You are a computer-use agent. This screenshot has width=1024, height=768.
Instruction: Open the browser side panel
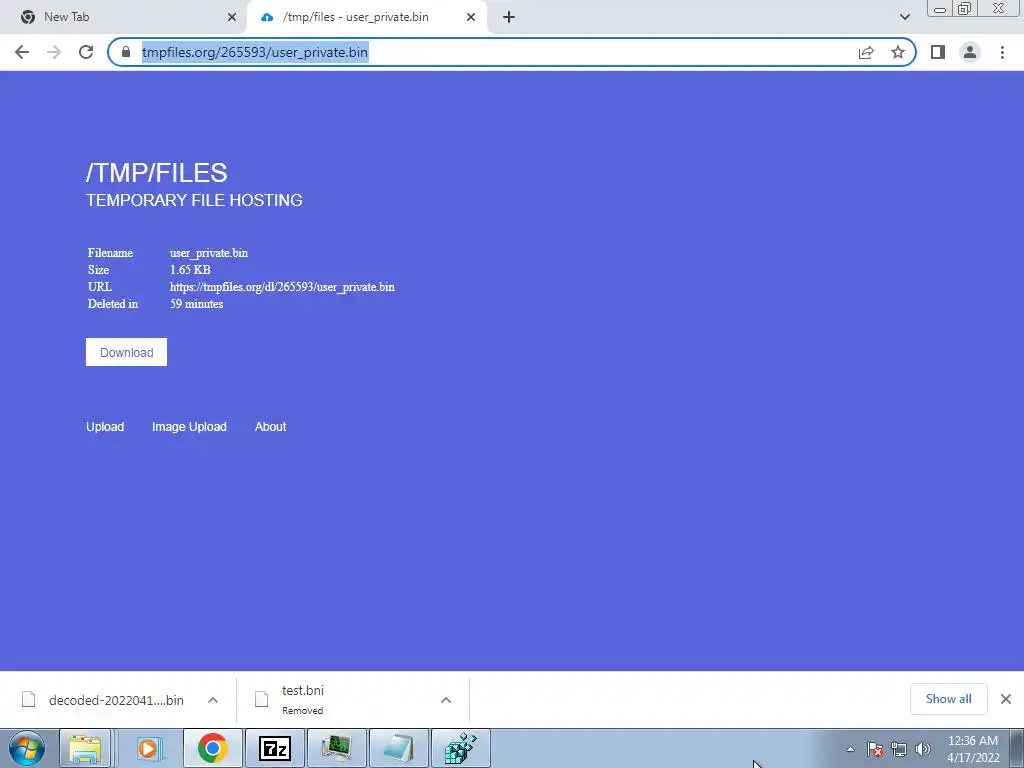tap(938, 52)
